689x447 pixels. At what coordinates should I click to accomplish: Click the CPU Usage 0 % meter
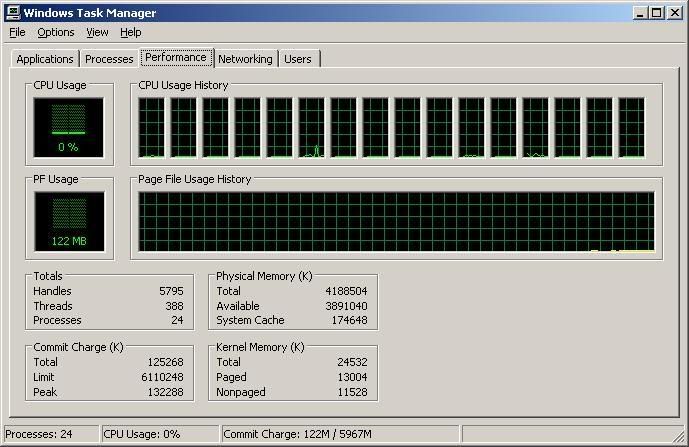[69, 127]
